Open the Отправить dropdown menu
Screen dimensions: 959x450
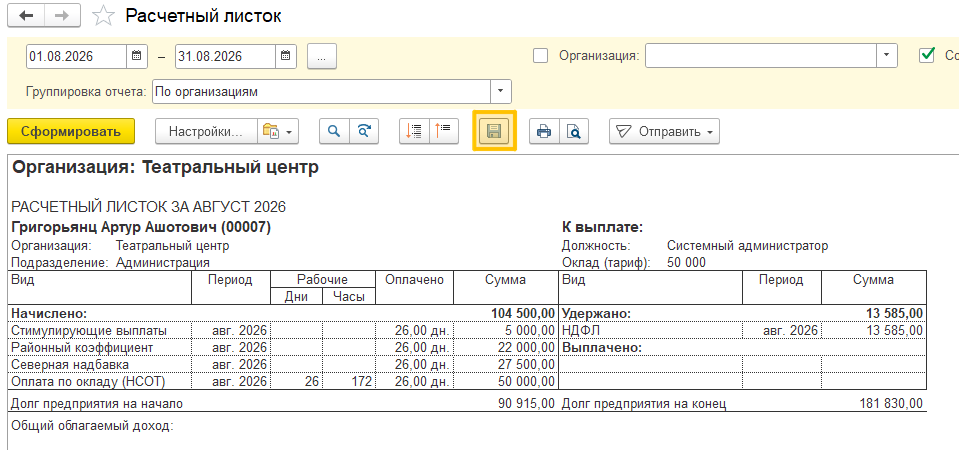[x=664, y=131]
